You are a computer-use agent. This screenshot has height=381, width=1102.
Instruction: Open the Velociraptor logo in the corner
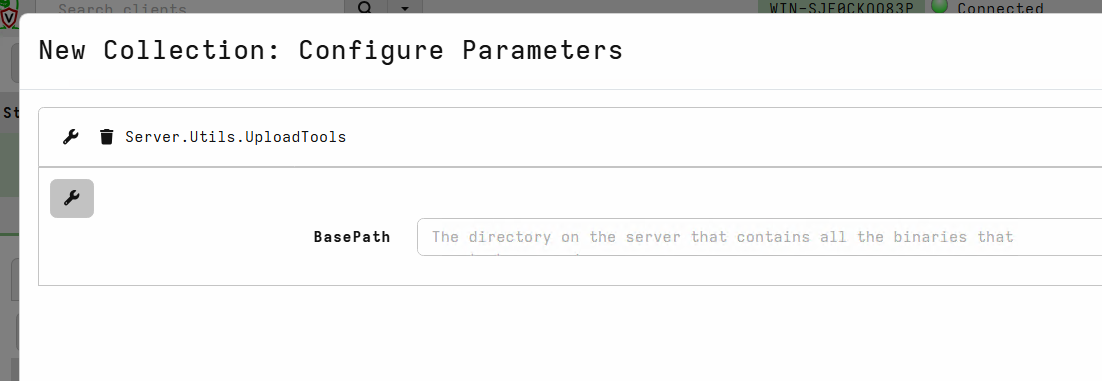click(8, 14)
